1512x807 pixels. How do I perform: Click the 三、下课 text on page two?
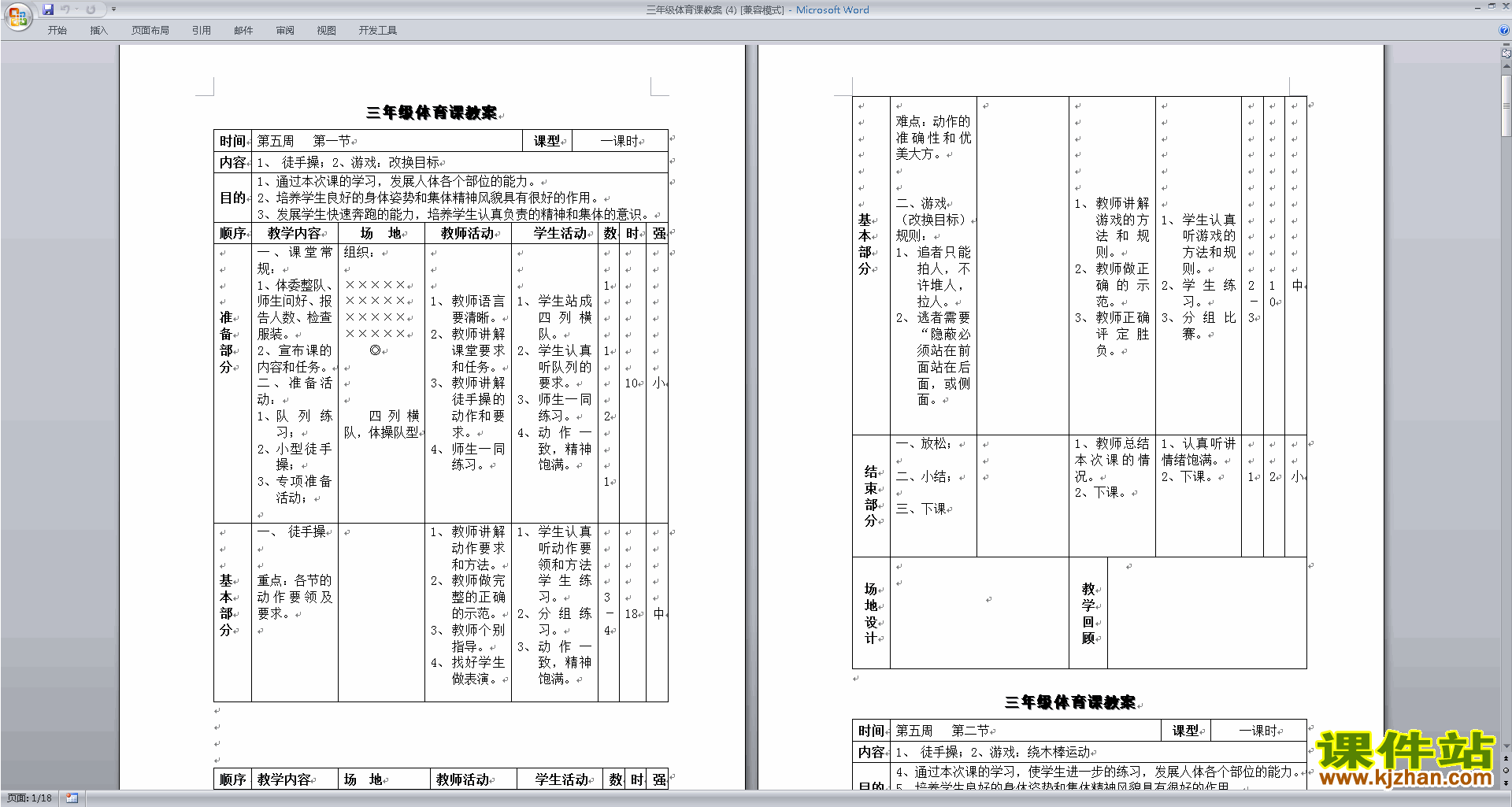[921, 509]
